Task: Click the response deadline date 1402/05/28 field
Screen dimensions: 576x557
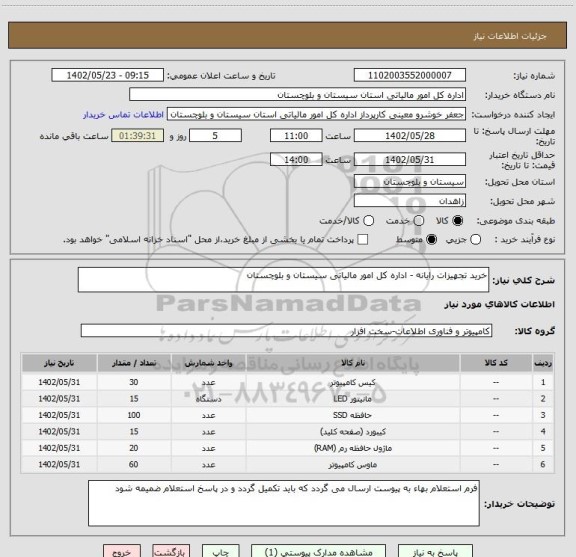Action: click(x=410, y=136)
